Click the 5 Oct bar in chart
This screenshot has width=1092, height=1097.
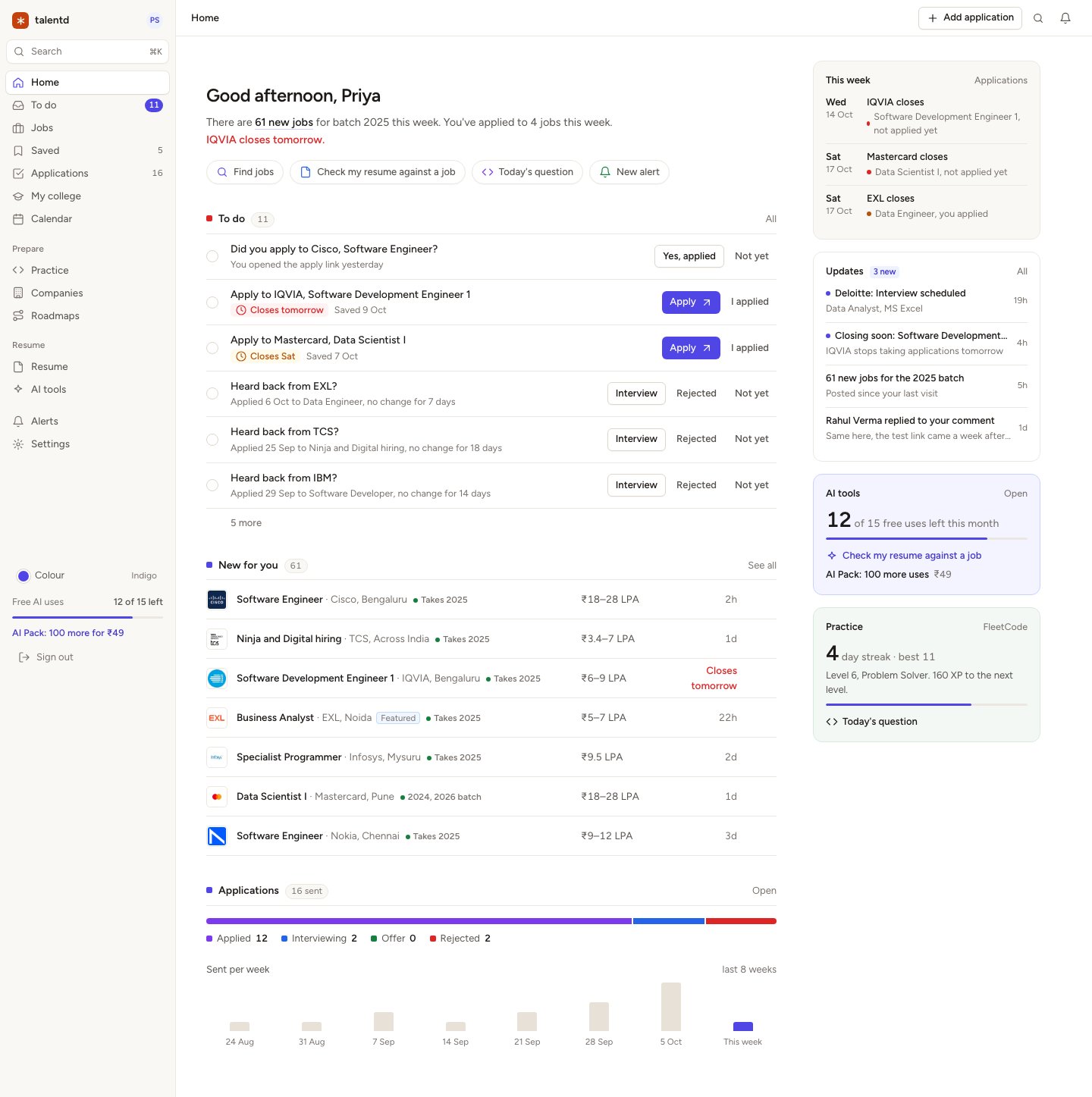tap(671, 1007)
